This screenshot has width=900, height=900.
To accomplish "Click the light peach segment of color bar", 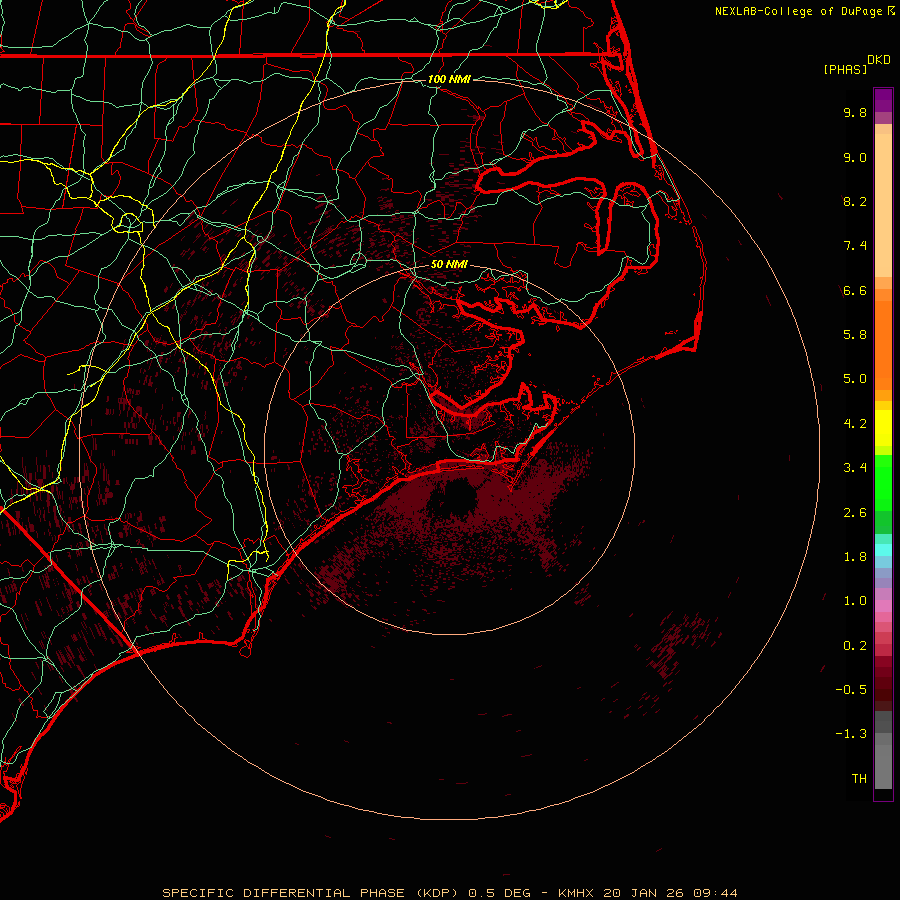I will [883, 205].
